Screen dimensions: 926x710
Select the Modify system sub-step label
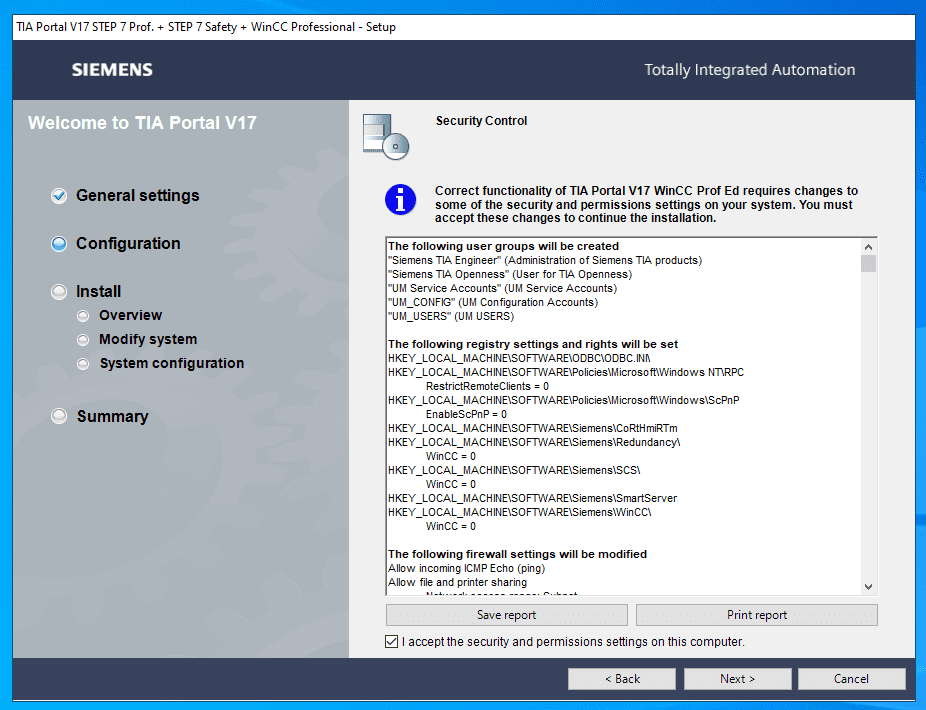point(148,340)
